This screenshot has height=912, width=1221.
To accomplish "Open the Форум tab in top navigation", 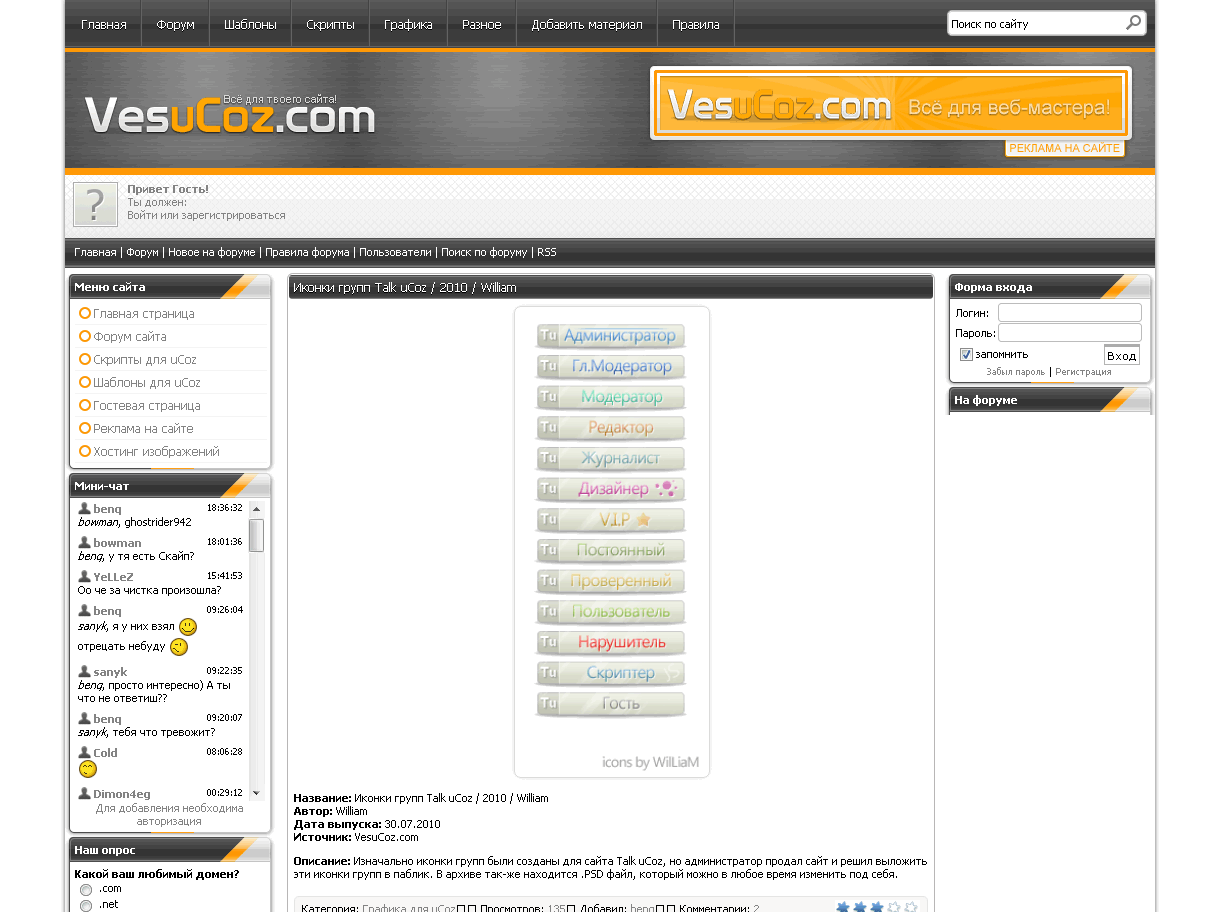I will click(176, 24).
